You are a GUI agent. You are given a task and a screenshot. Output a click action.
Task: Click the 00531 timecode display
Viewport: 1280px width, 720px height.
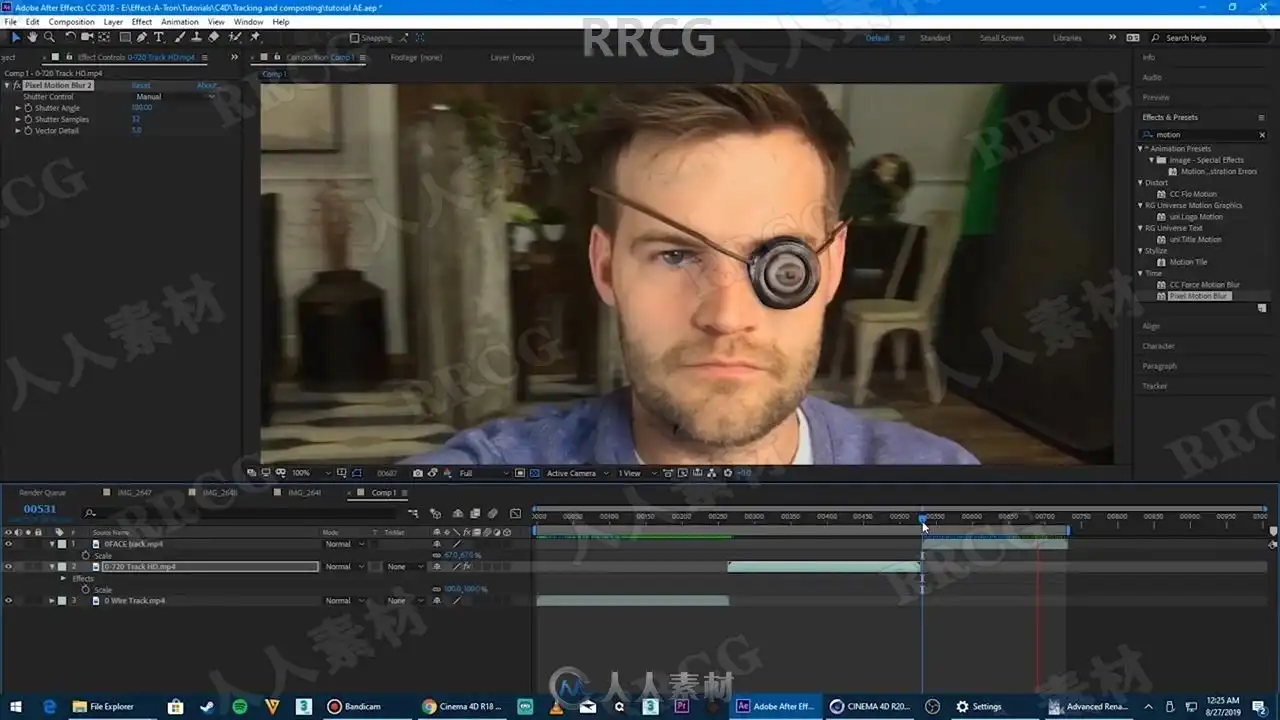[x=40, y=510]
